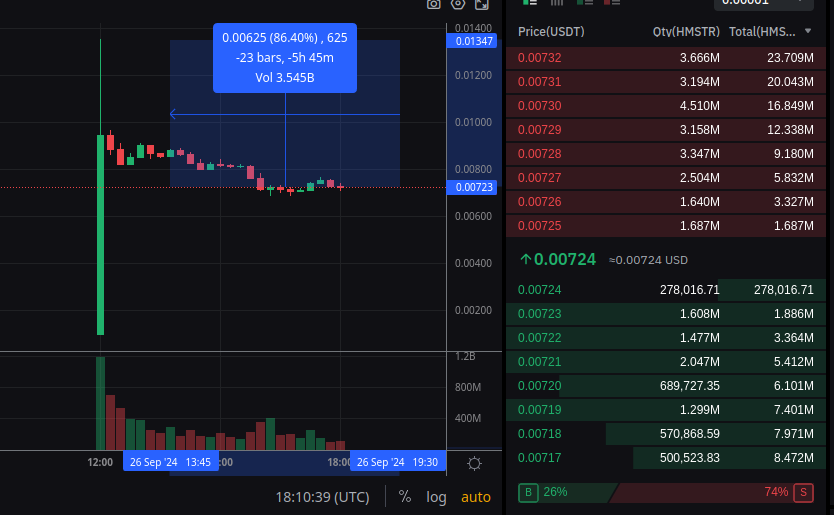
Task: Expand the Total(HMS...) column dropdown arrow
Action: pos(808,31)
